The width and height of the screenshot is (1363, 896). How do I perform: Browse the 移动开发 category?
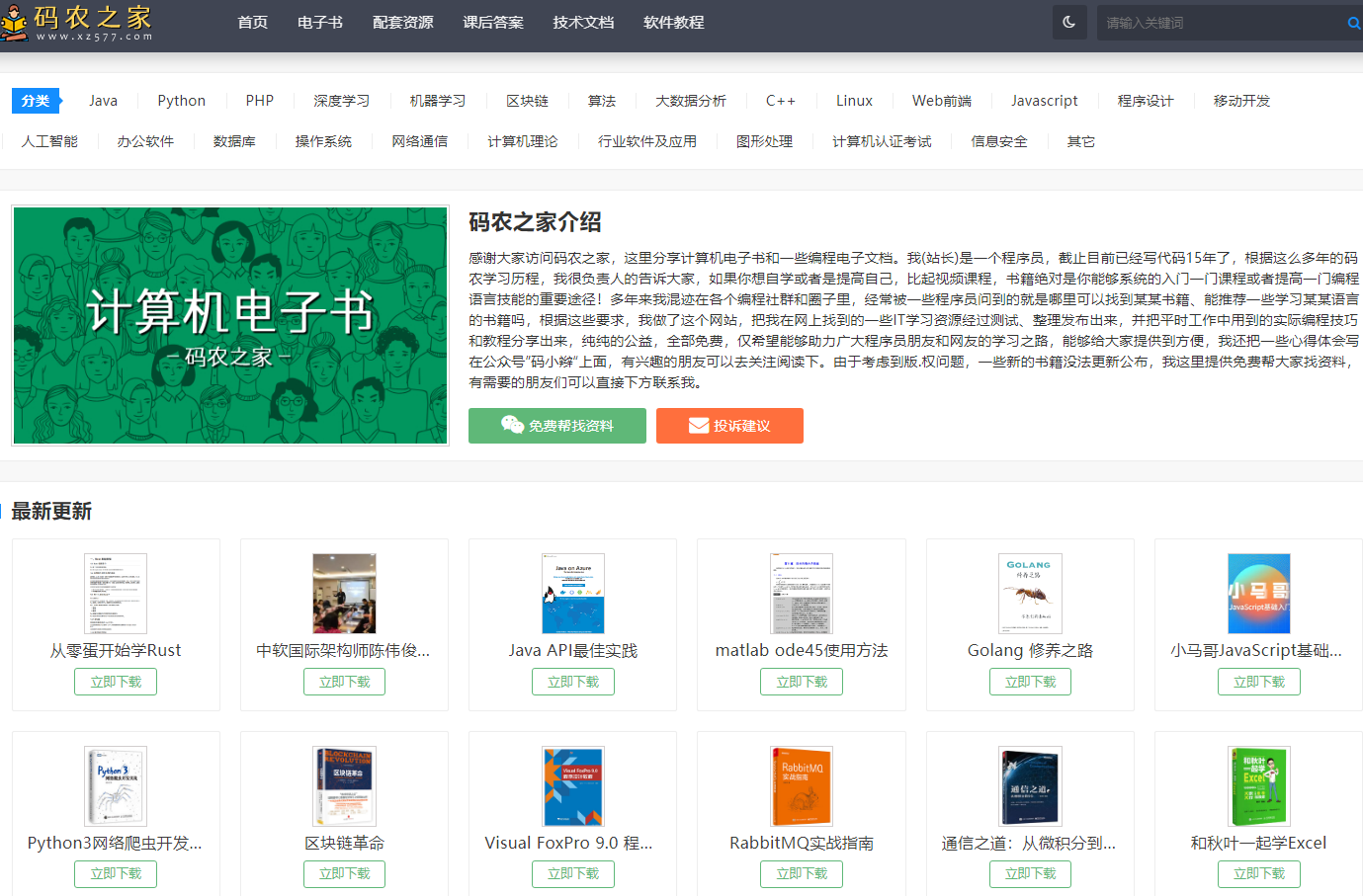coord(1242,101)
